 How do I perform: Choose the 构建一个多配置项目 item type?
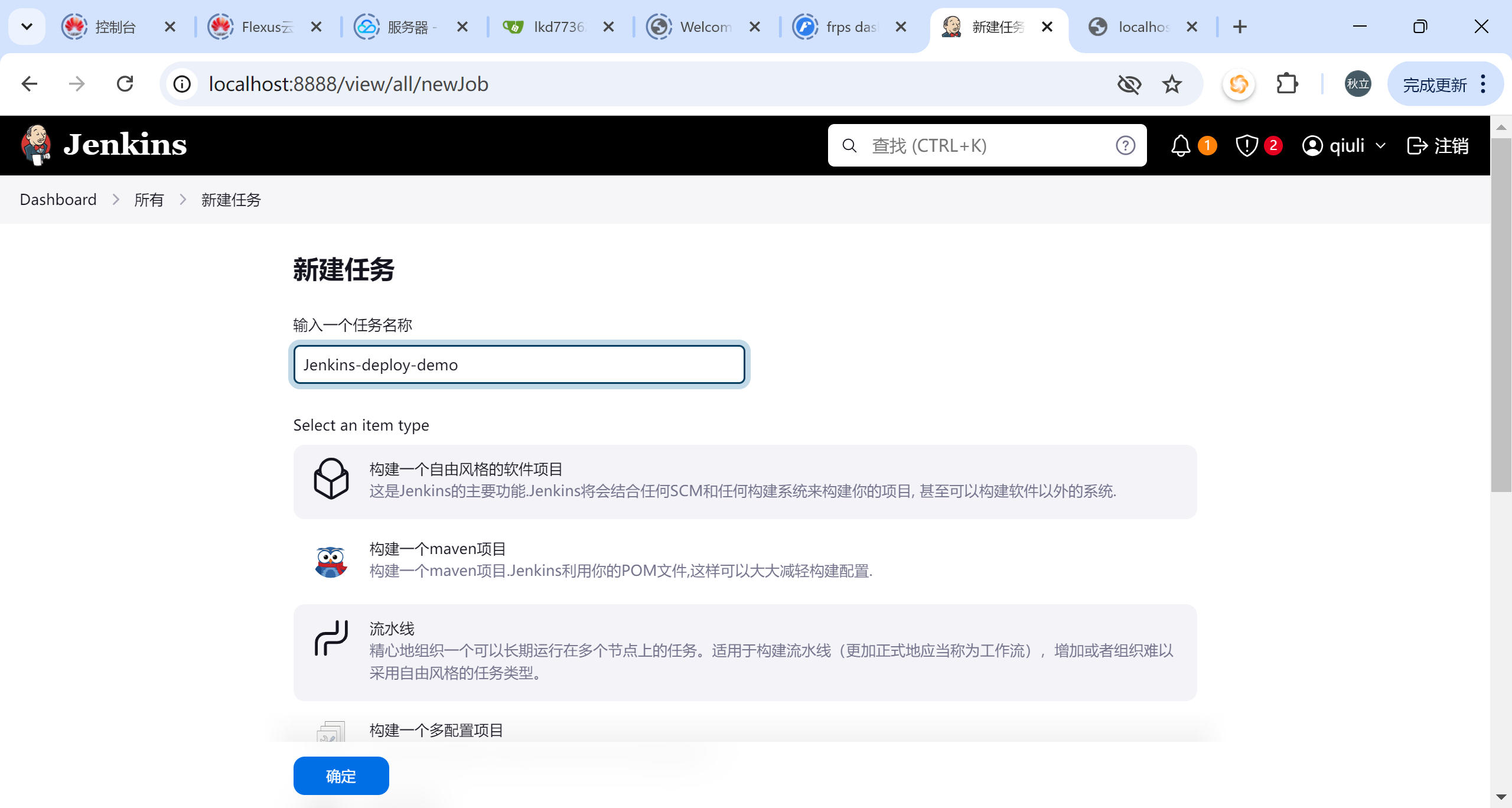[x=436, y=731]
